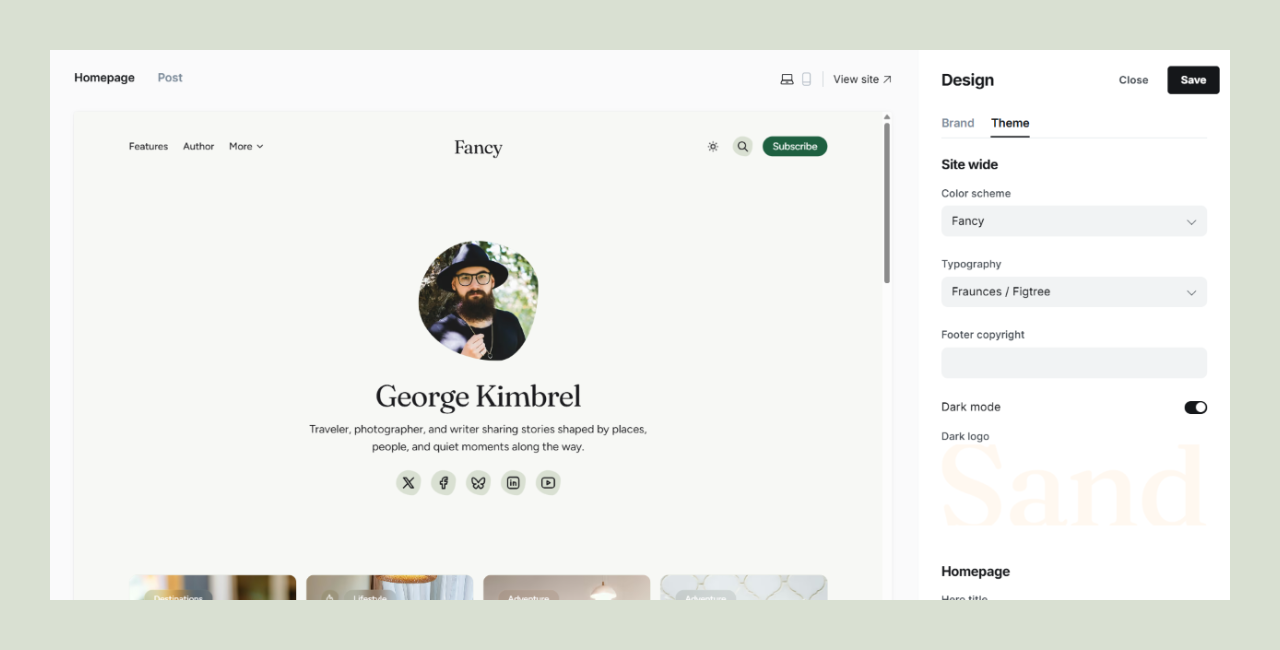
Task: Open the LinkedIn social icon
Action: click(513, 483)
